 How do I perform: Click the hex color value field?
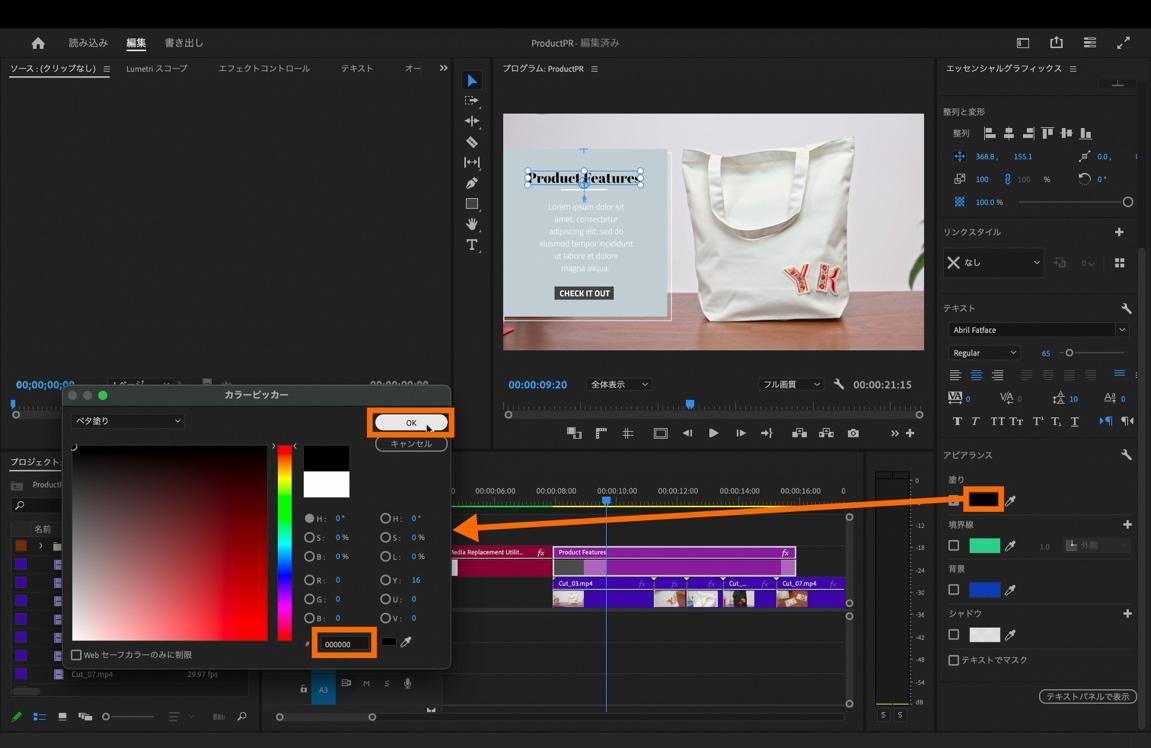point(345,644)
